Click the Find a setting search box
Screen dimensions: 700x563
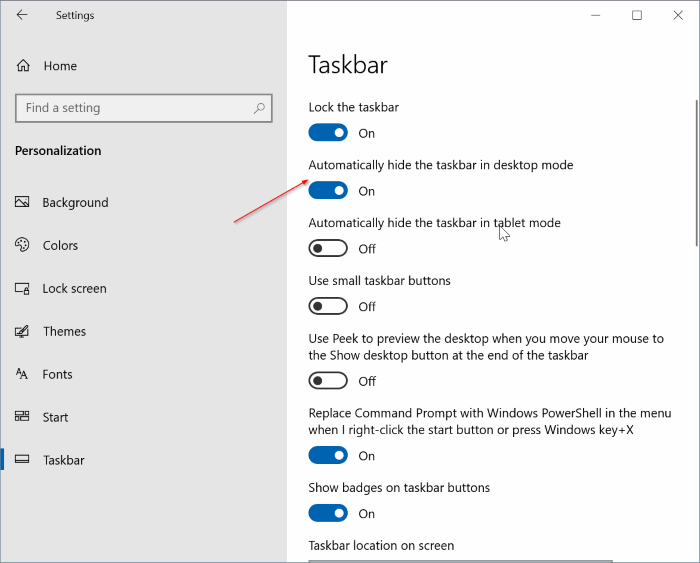tap(144, 108)
